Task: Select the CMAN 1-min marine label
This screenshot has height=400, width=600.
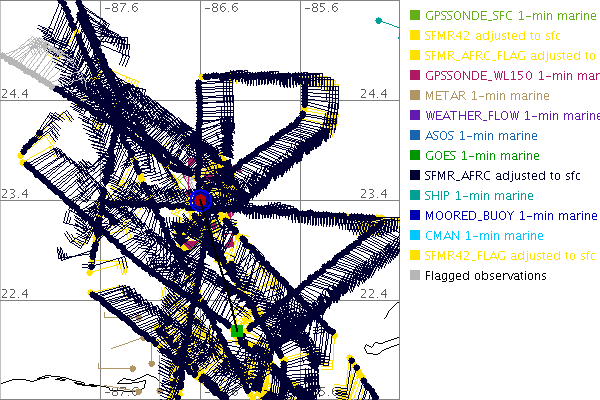Action: pos(482,235)
